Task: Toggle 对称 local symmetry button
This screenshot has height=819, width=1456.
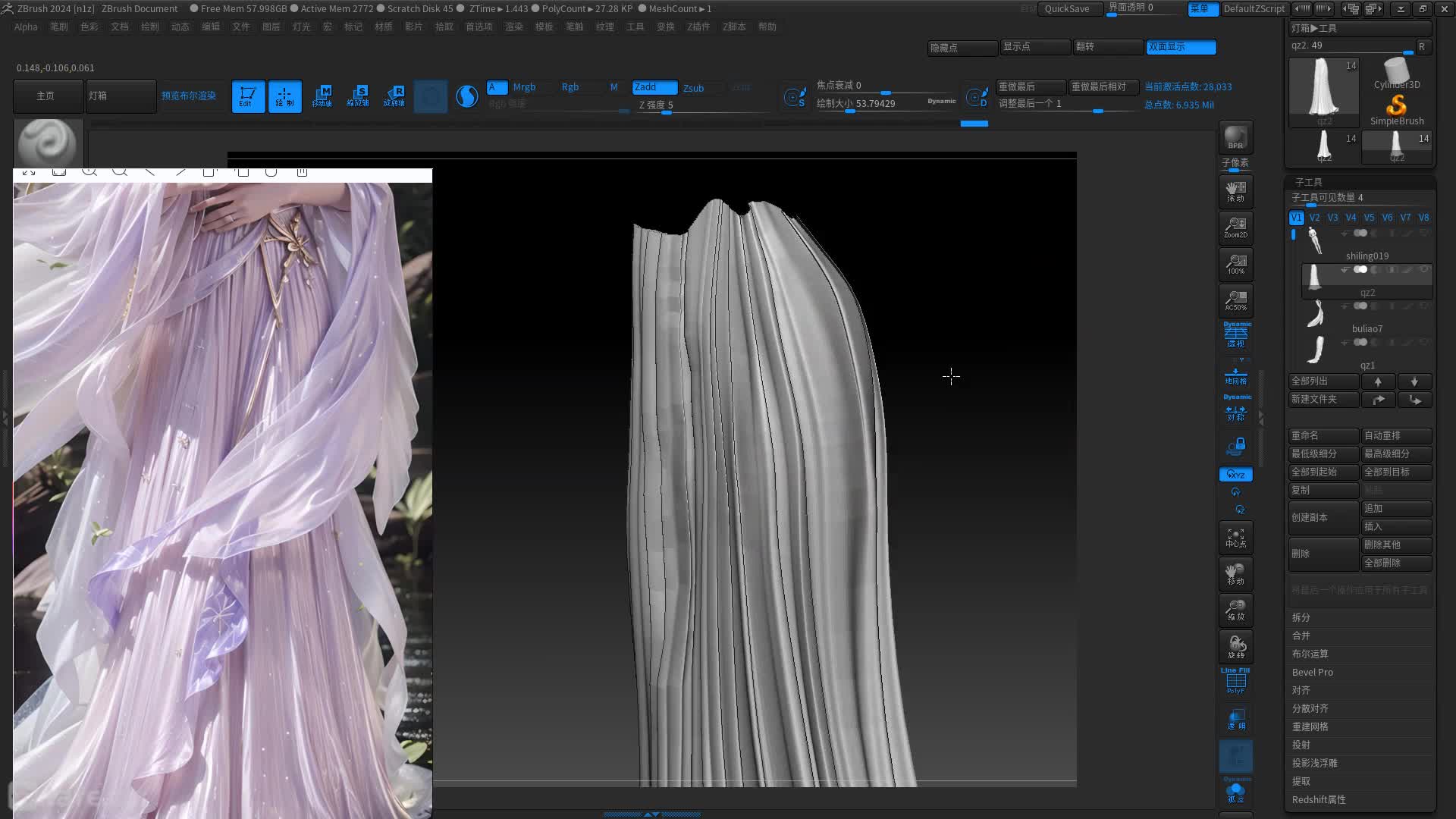Action: click(x=1235, y=409)
